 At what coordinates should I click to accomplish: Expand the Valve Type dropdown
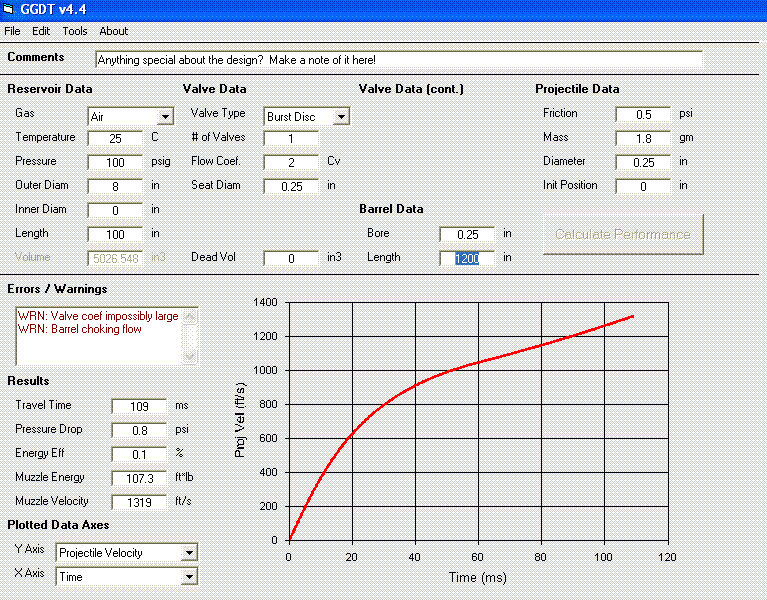point(340,117)
